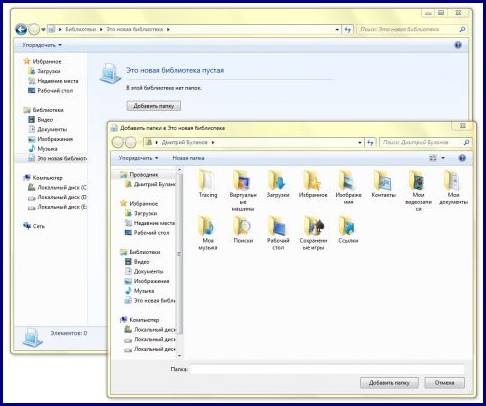
Task: Select Видео in the dialog navigation pane
Action: point(137,262)
